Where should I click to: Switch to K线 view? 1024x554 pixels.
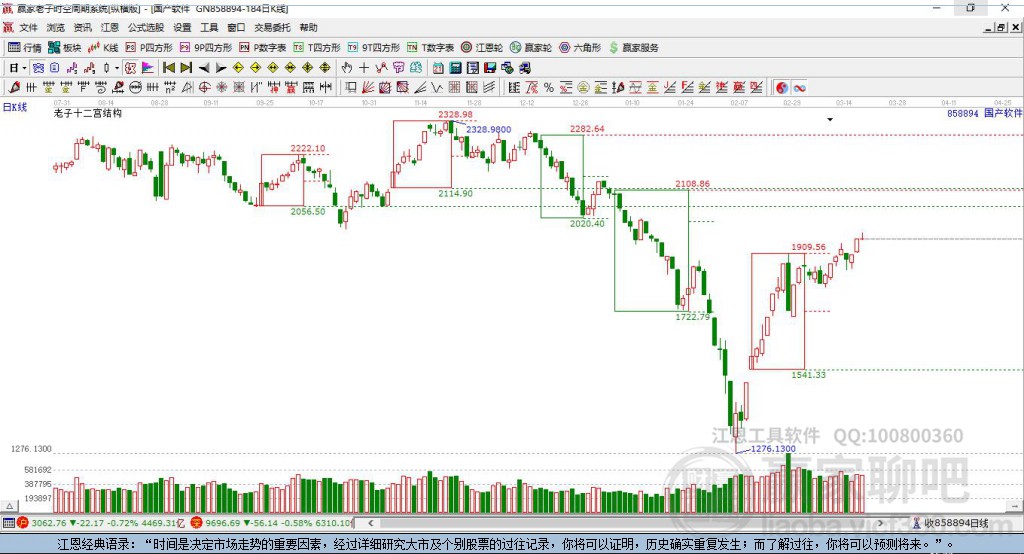(x=103, y=48)
